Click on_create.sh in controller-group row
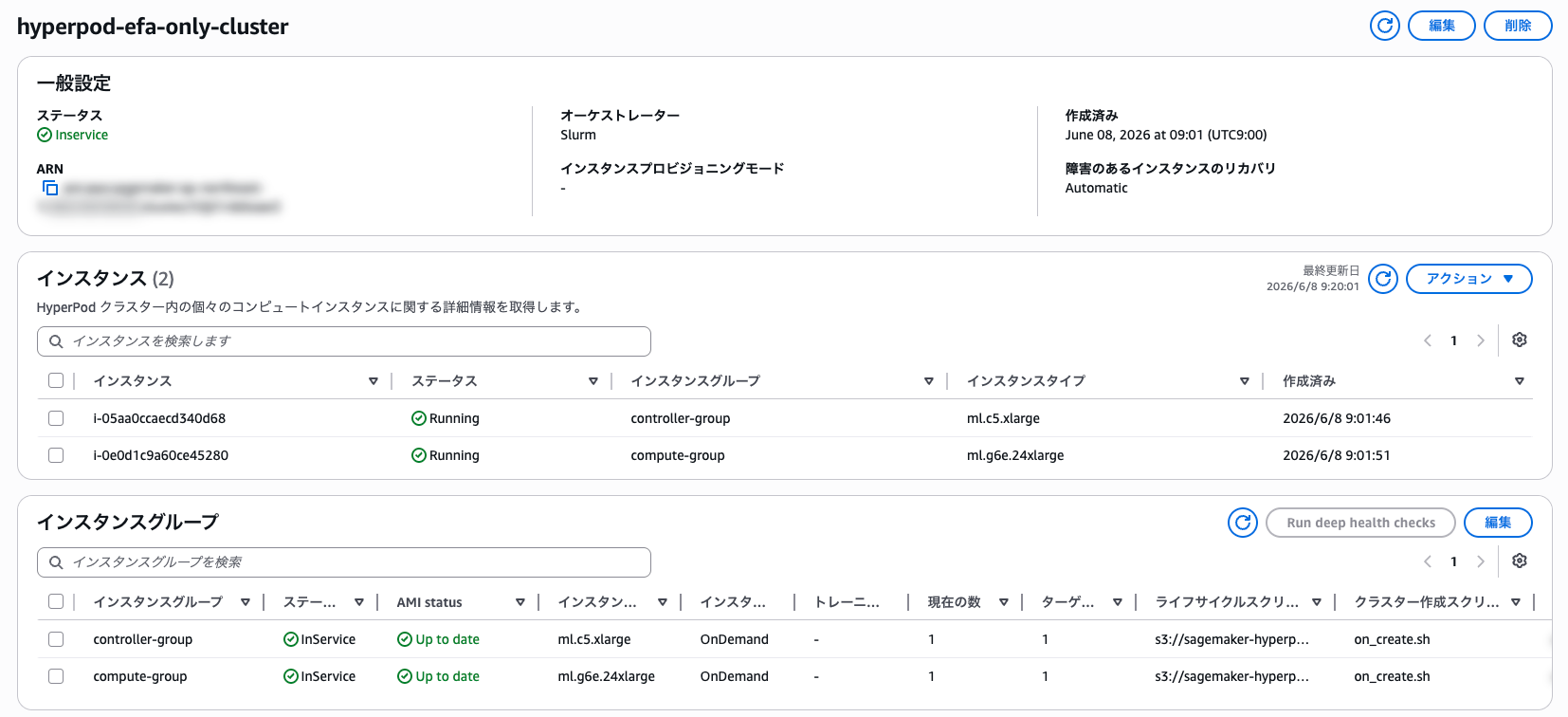Image resolution: width=1568 pixels, height=717 pixels. [1392, 639]
